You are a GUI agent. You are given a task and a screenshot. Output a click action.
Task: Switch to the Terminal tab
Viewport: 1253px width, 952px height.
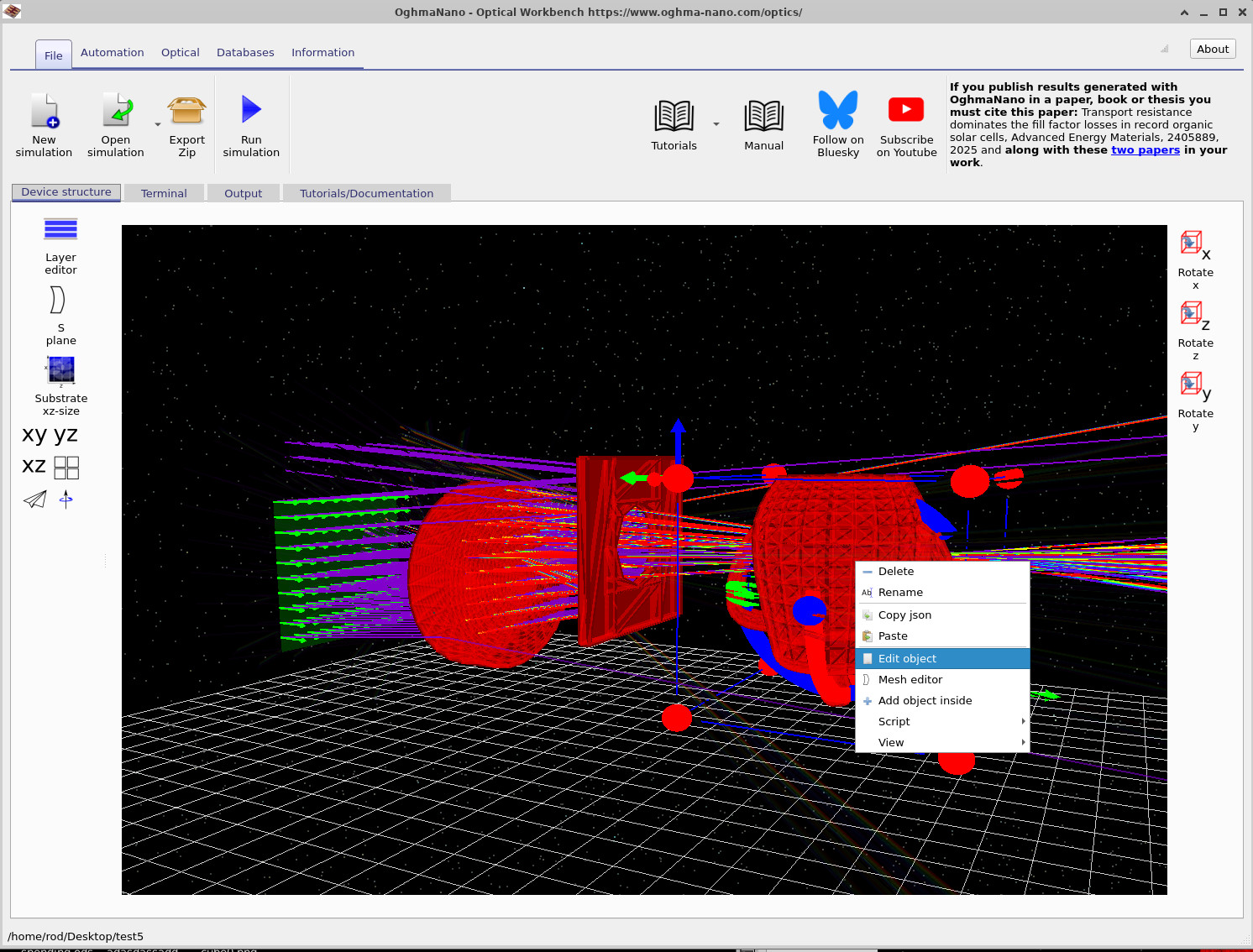coord(164,192)
